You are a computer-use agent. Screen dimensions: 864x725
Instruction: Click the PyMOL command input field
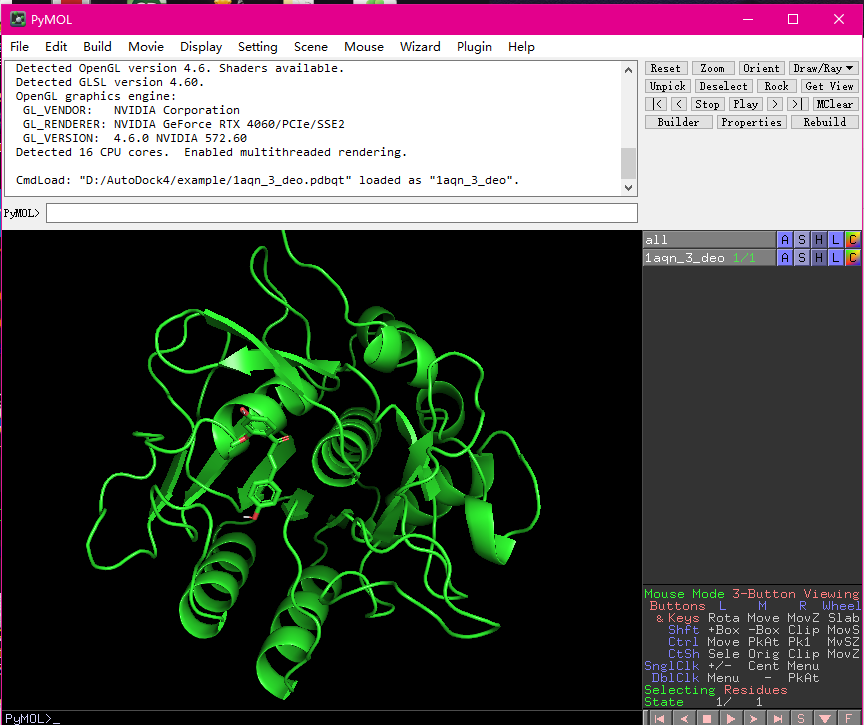(341, 213)
